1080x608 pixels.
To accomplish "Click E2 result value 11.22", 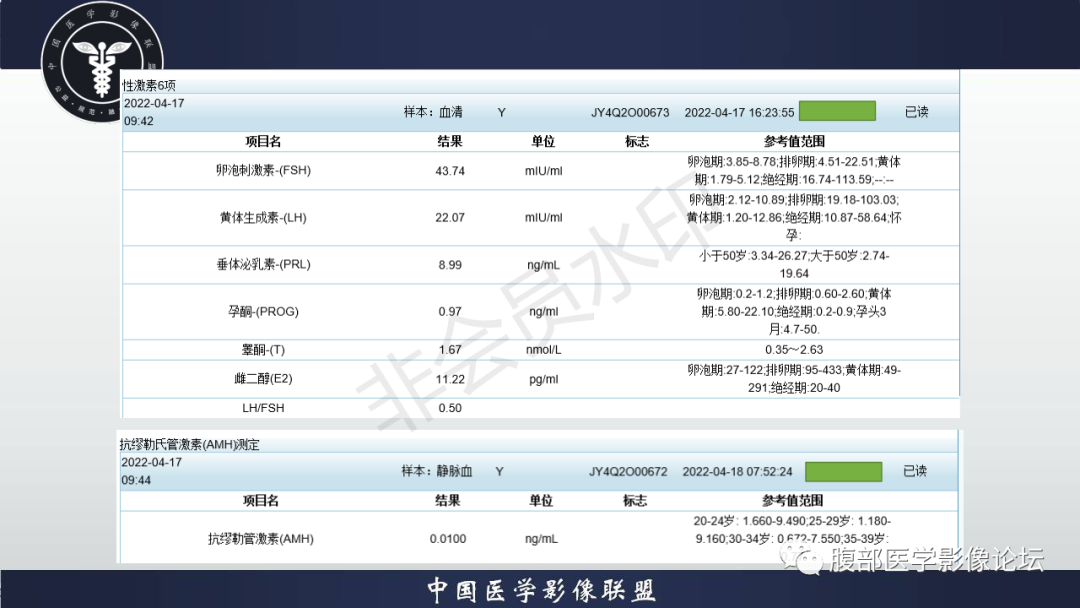I will click(x=450, y=379).
